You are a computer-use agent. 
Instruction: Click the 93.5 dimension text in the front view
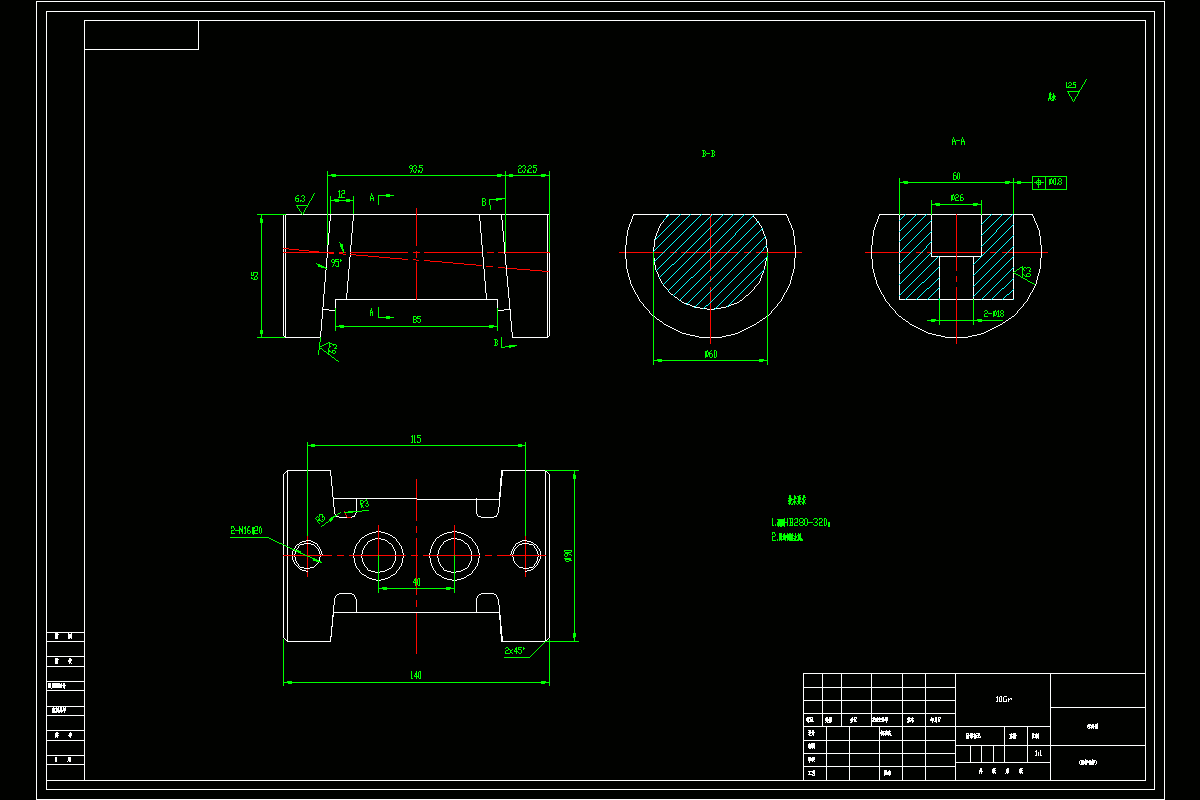pos(416,170)
